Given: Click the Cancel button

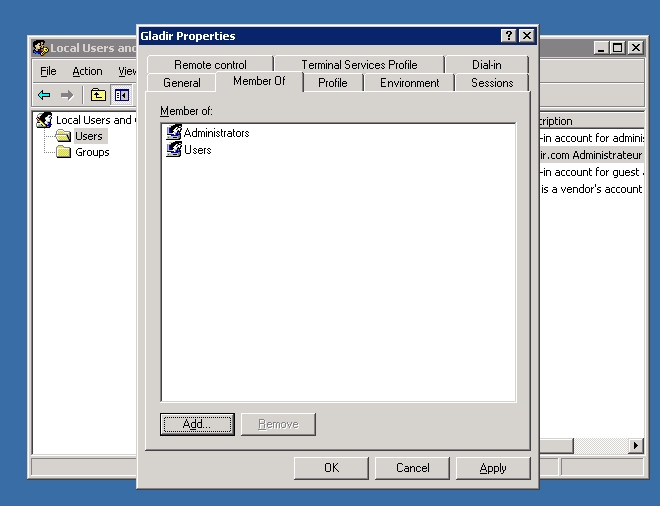Looking at the screenshot, I should click(412, 468).
